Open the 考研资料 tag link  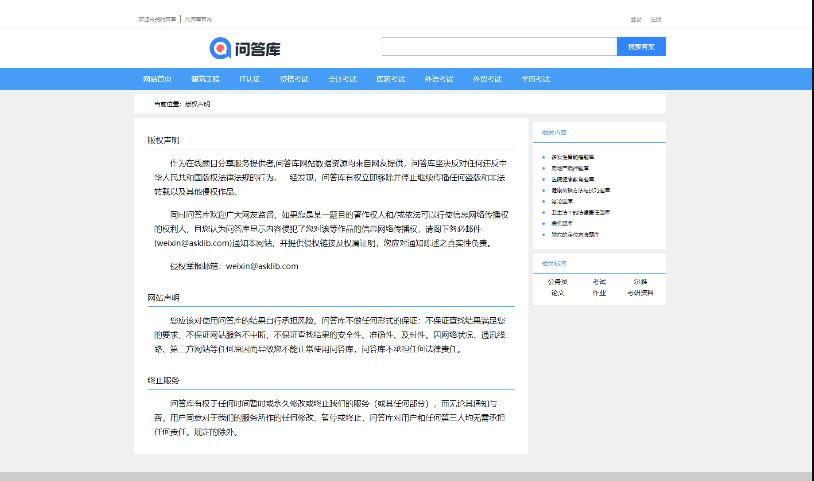[640, 293]
